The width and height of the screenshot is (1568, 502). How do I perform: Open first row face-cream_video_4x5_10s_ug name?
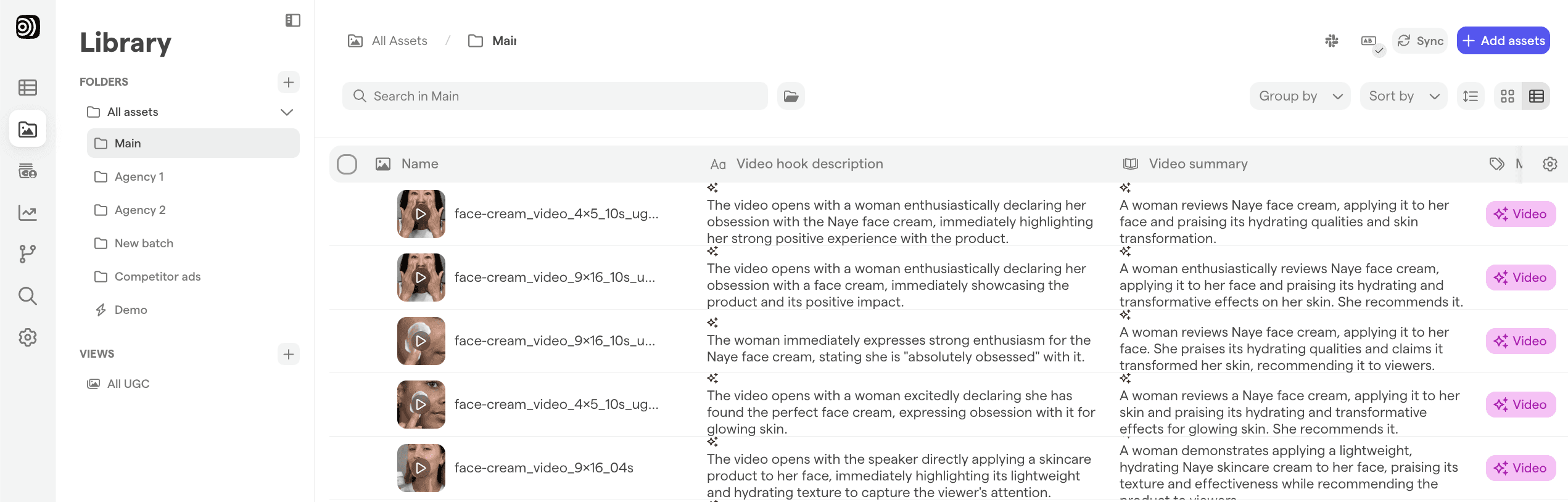[556, 214]
